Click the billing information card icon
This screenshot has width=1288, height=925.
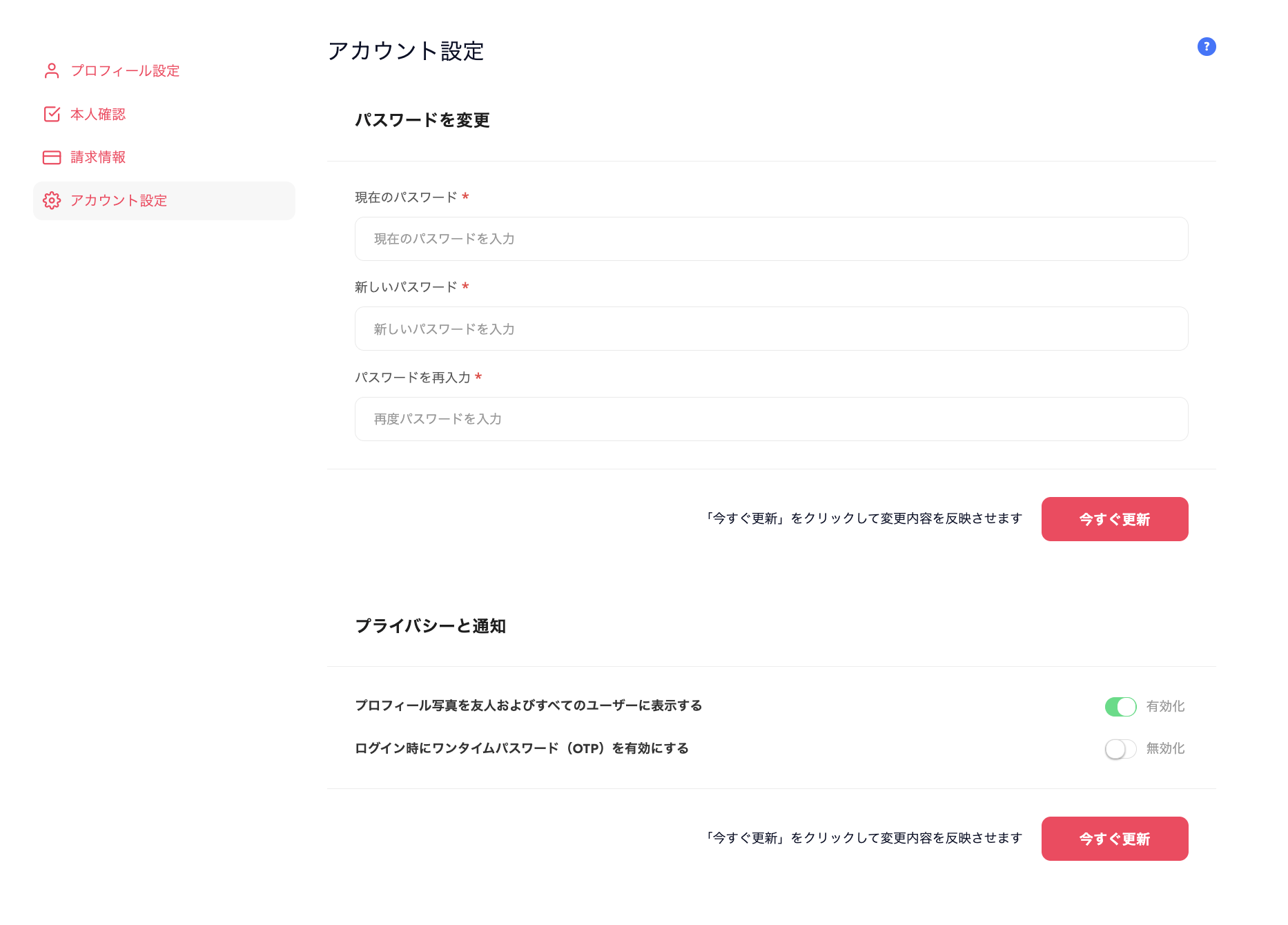click(52, 157)
